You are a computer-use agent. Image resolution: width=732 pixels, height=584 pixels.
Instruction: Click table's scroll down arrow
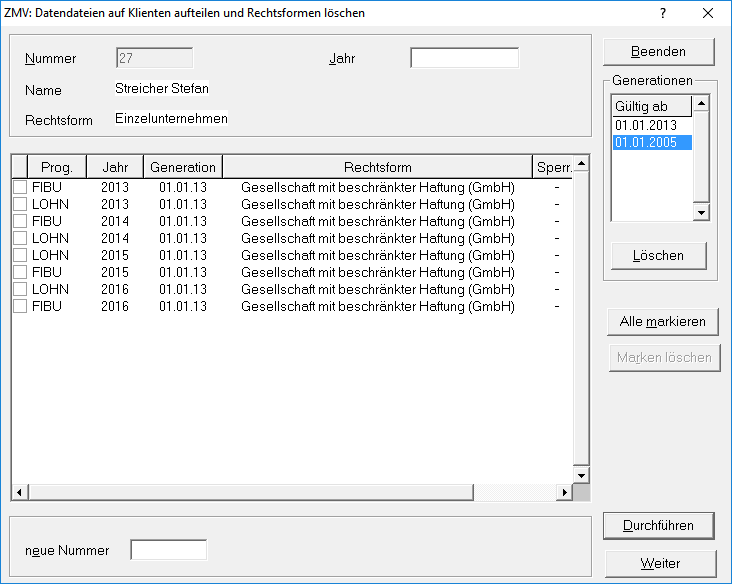pyautogui.click(x=582, y=475)
